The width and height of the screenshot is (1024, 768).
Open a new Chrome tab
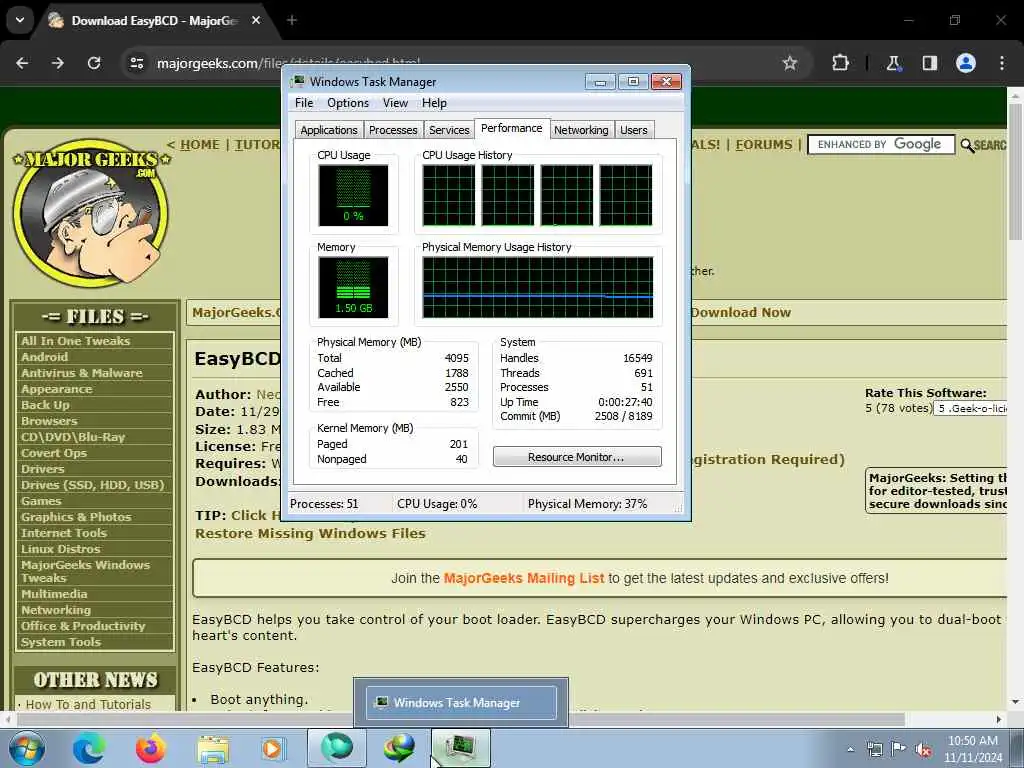tap(292, 20)
